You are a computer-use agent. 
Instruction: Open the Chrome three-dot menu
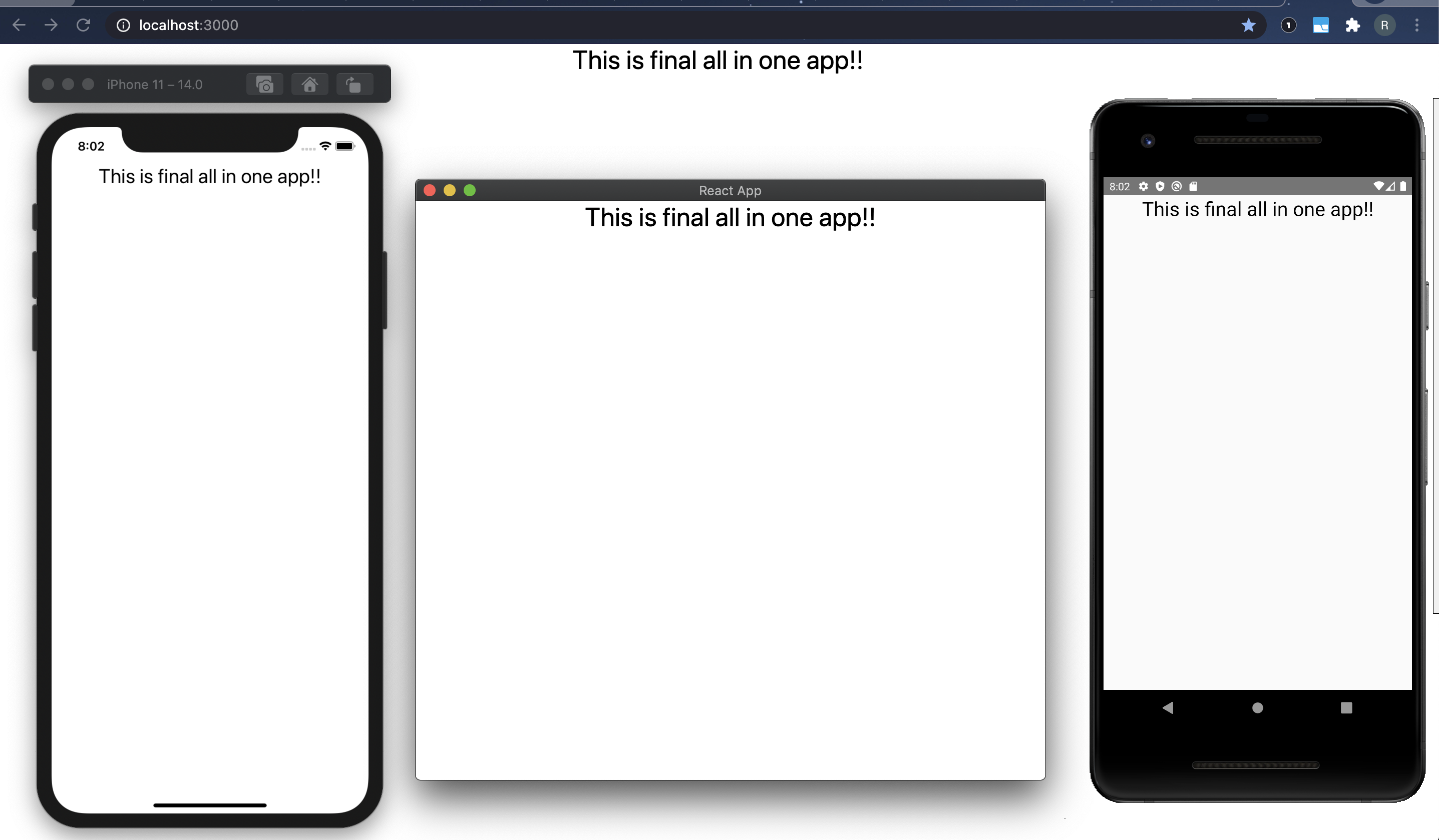(1416, 25)
